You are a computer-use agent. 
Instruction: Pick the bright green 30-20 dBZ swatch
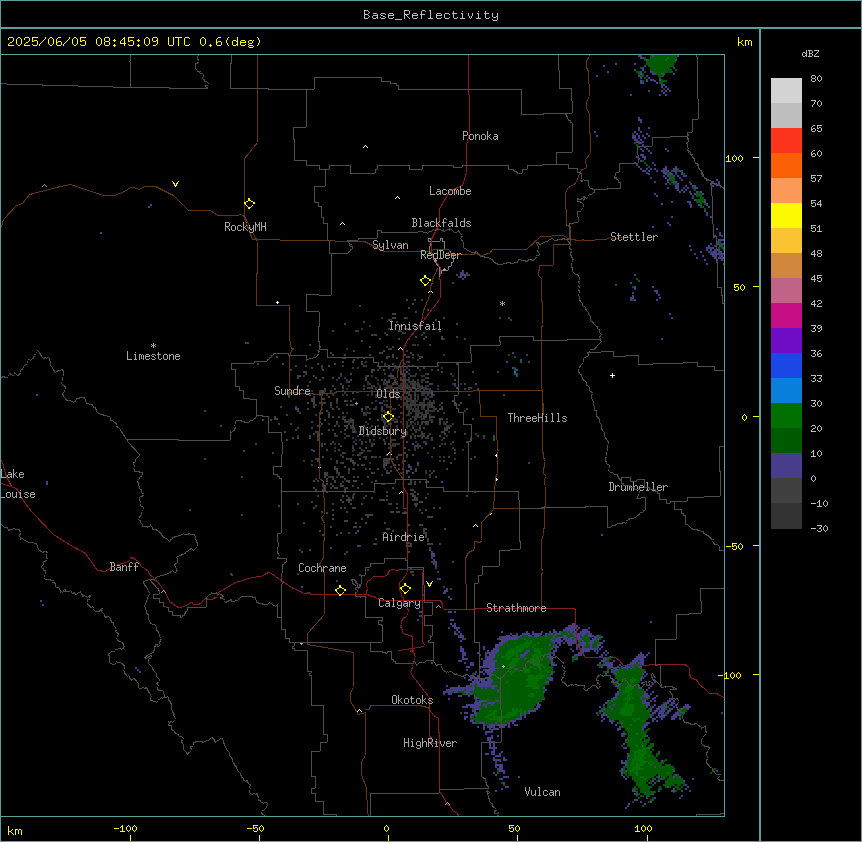point(786,416)
